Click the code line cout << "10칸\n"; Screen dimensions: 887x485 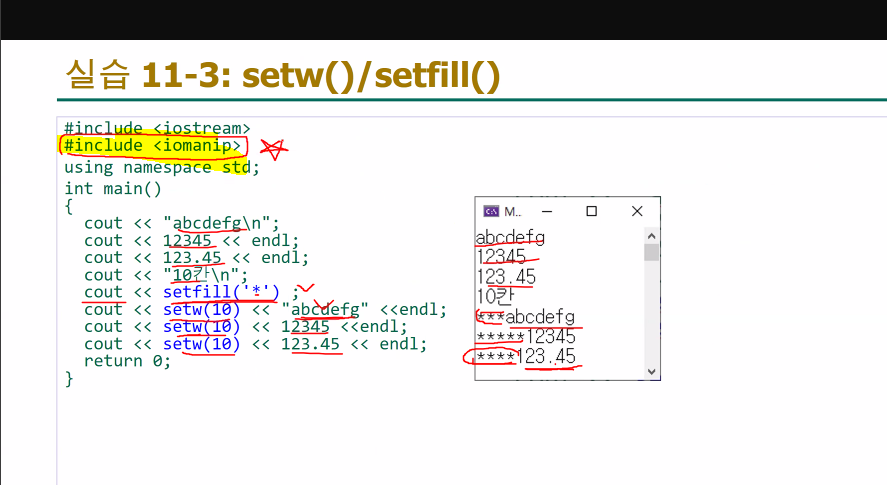pos(166,275)
